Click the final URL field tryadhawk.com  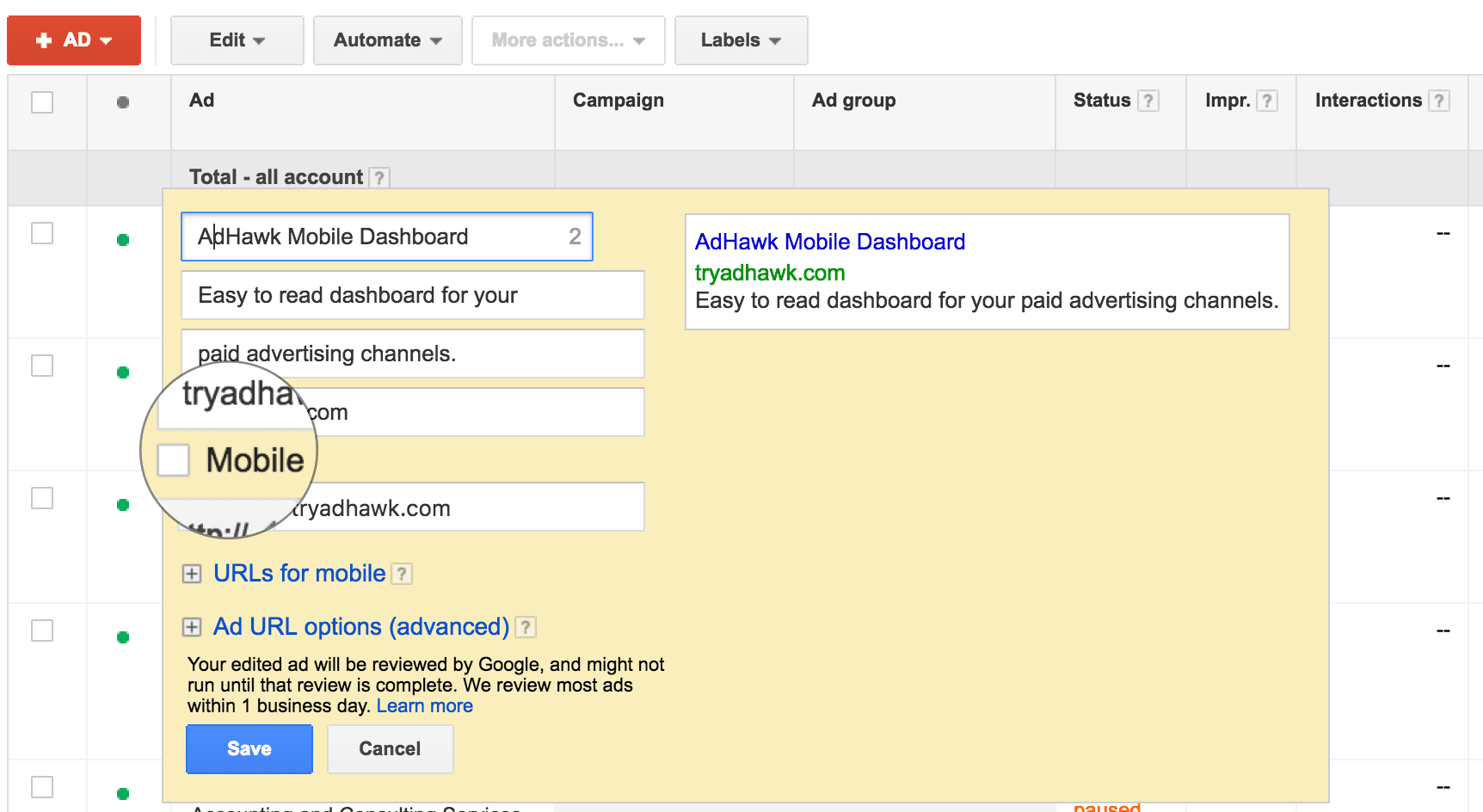pyautogui.click(x=413, y=507)
